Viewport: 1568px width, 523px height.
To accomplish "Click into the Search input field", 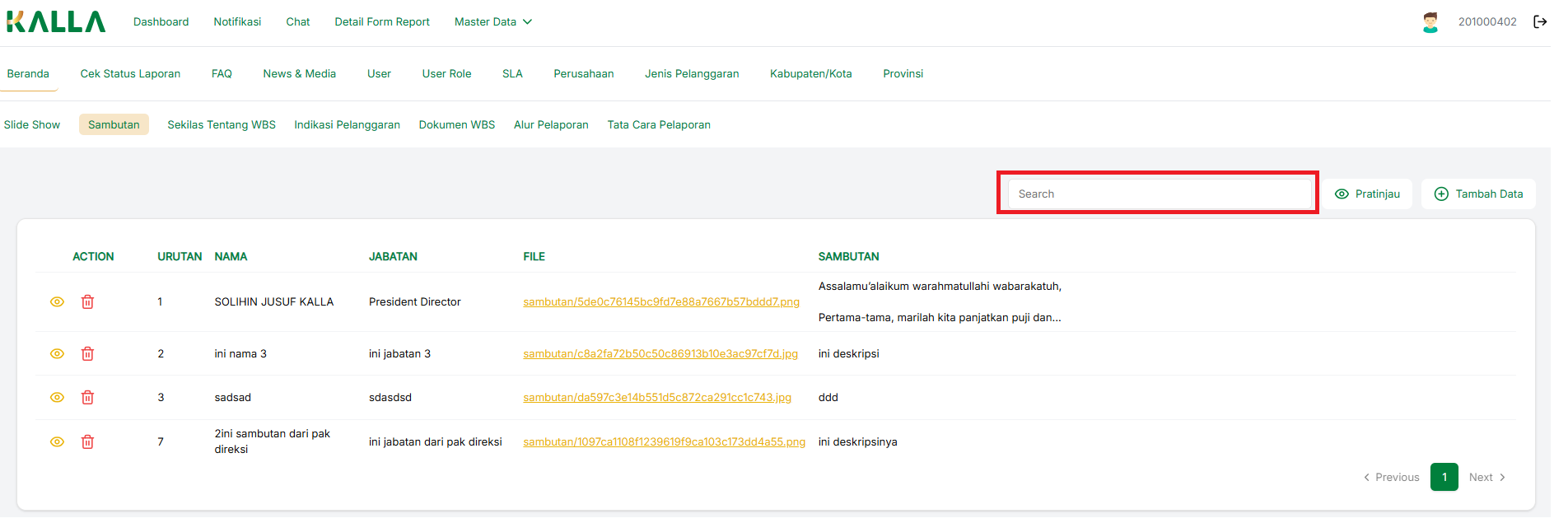I will [1159, 194].
